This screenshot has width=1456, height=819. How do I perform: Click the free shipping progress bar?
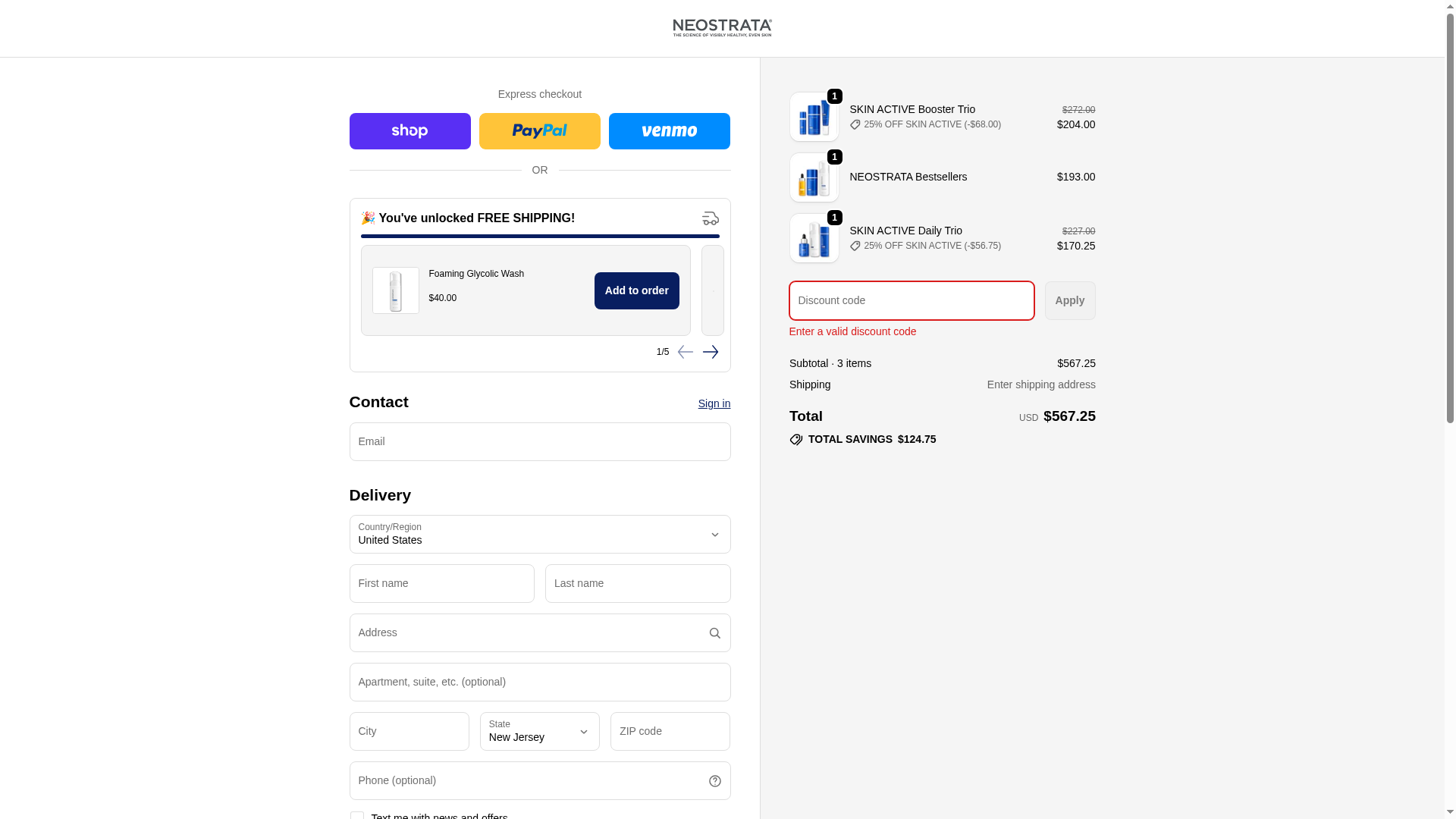tap(539, 237)
